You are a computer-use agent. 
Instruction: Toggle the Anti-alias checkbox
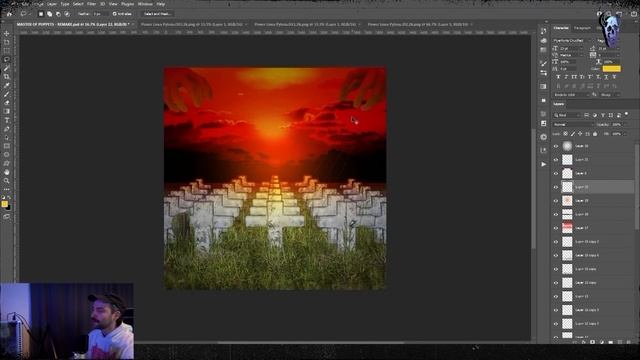[115, 14]
